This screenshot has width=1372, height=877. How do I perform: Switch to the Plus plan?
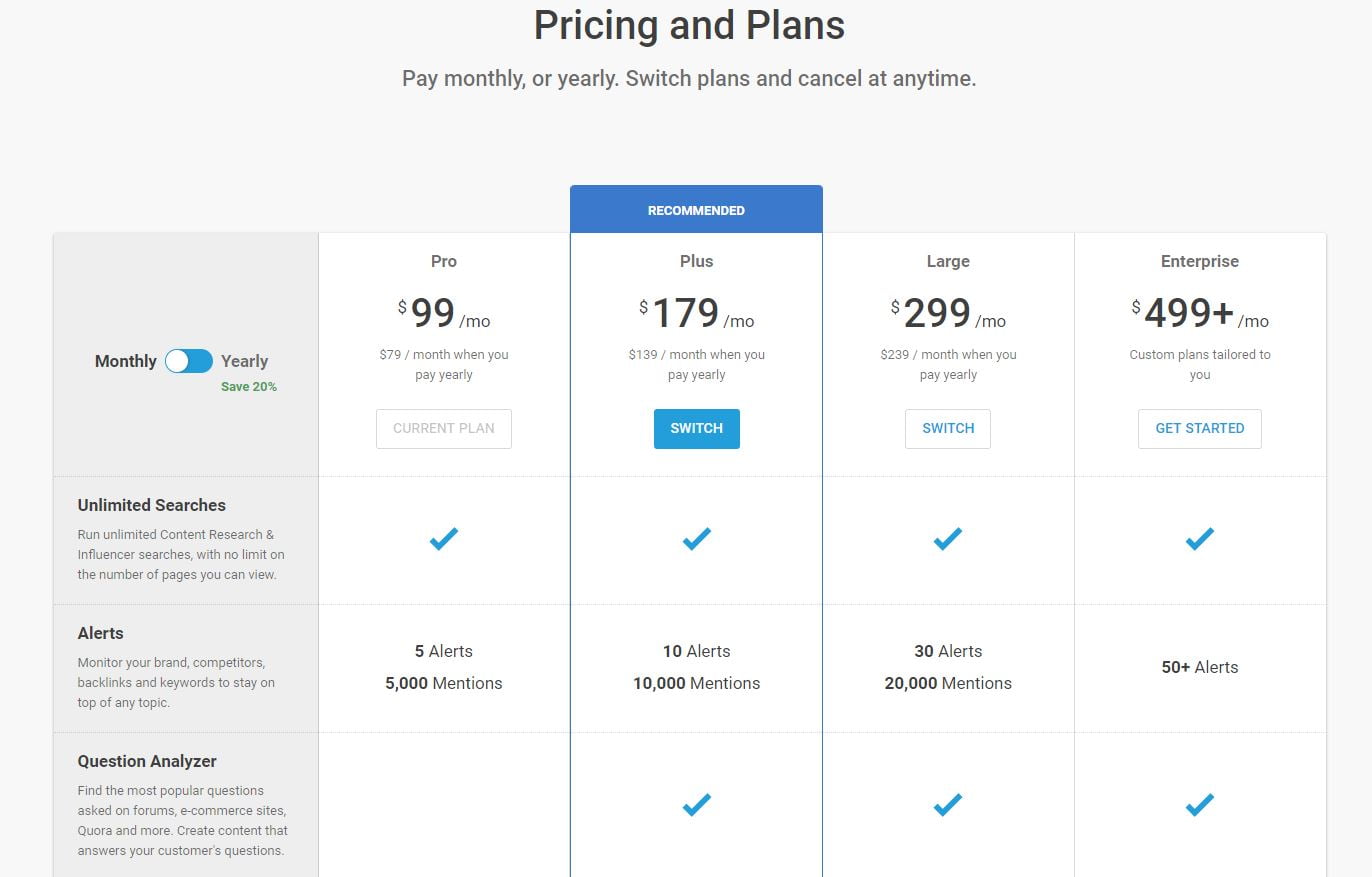click(697, 428)
